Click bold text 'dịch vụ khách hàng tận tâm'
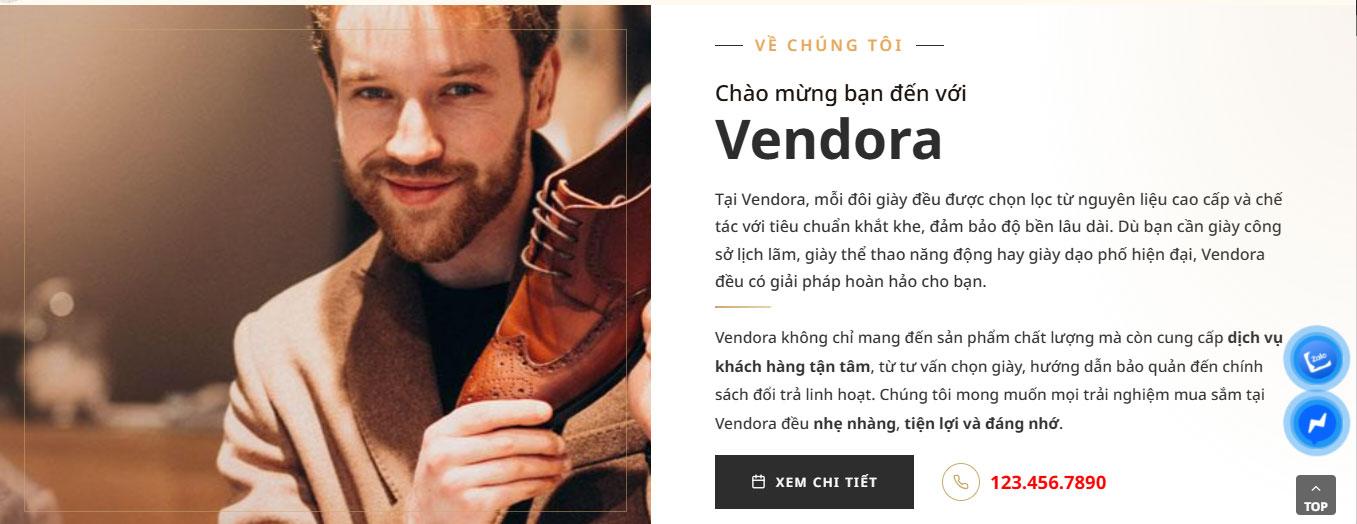This screenshot has height=524, width=1357. 999,352
